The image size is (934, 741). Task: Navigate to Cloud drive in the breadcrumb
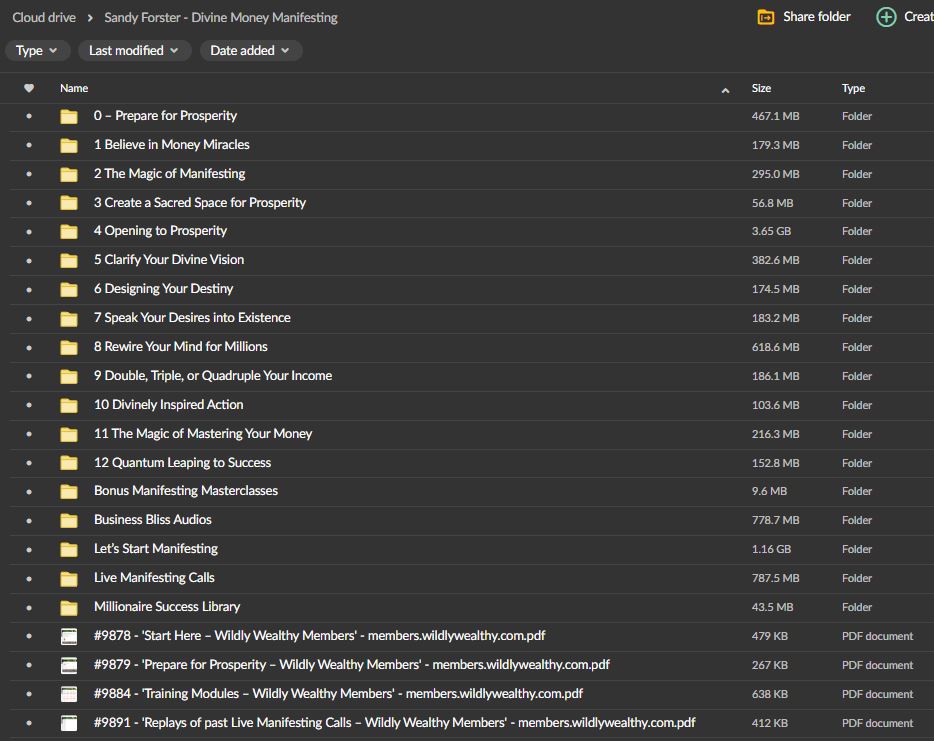[x=43, y=17]
